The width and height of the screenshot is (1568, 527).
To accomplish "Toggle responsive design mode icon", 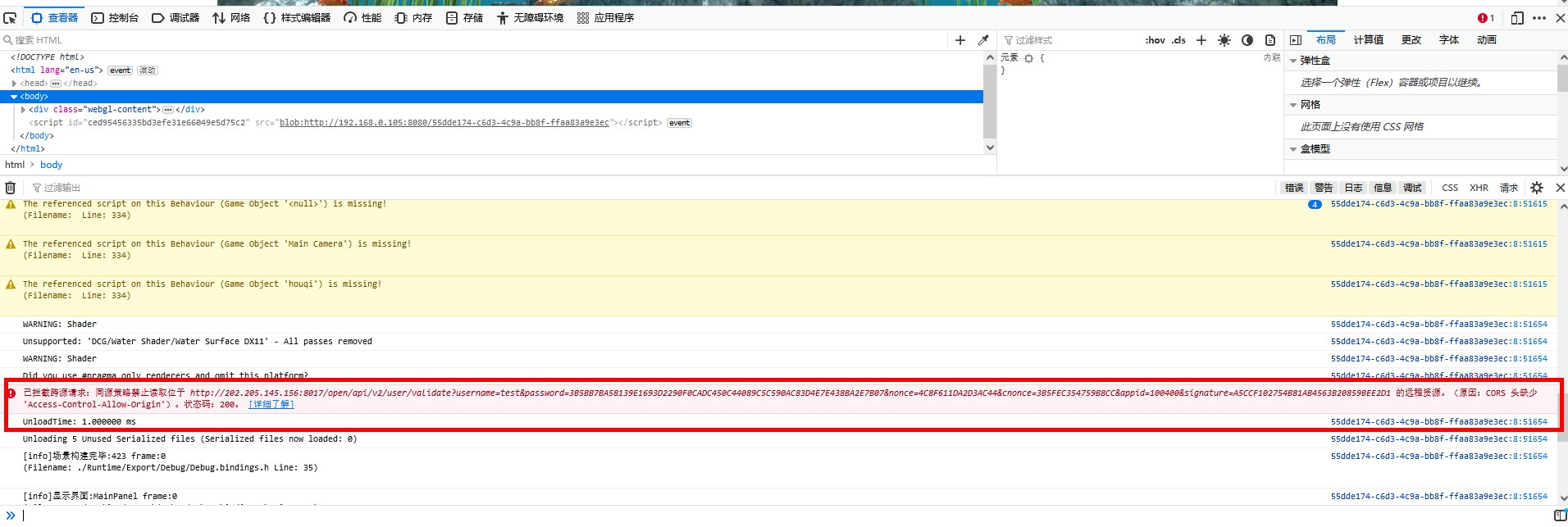I will 1517,17.
